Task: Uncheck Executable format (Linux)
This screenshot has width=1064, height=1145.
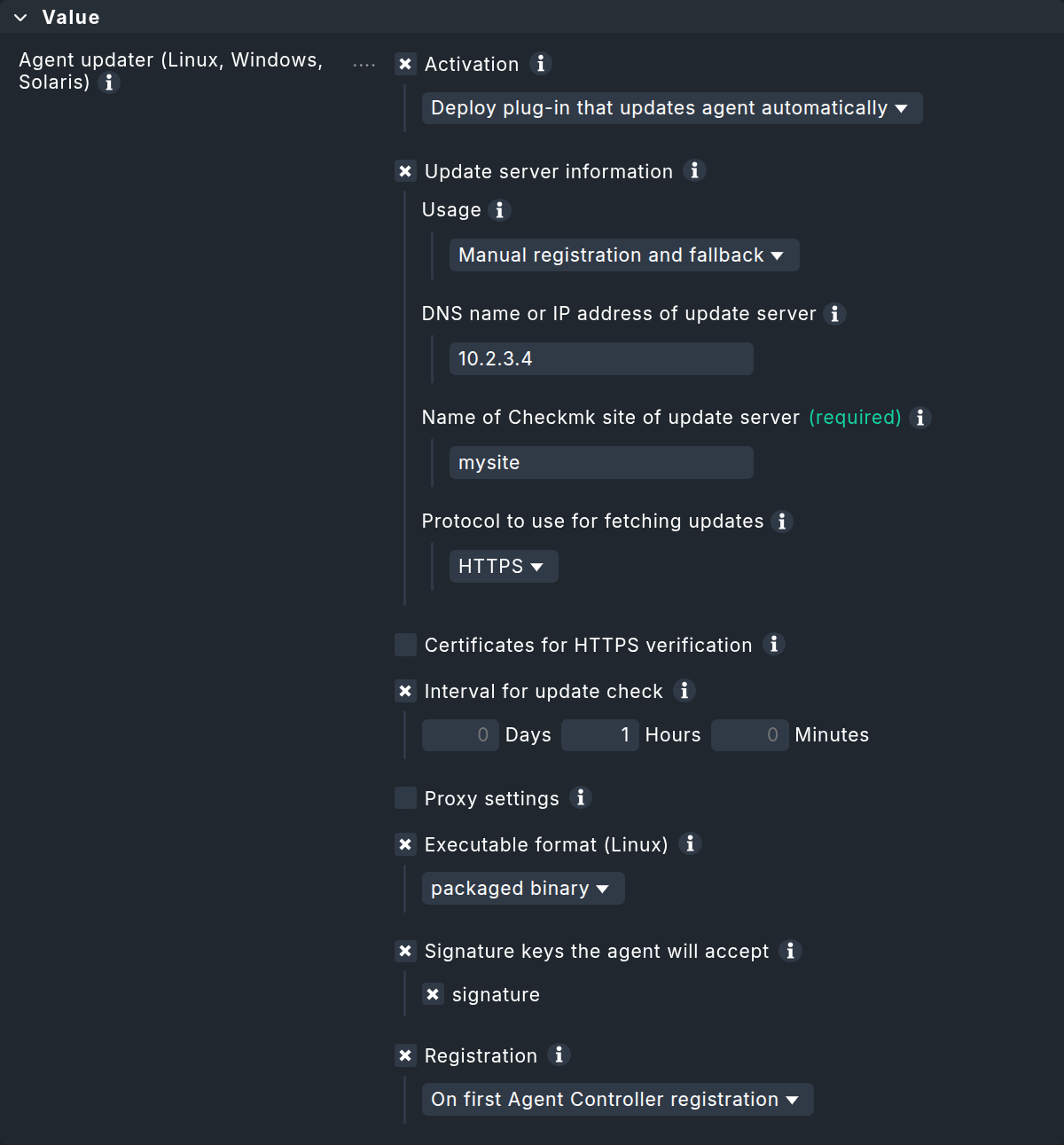Action: (x=405, y=844)
